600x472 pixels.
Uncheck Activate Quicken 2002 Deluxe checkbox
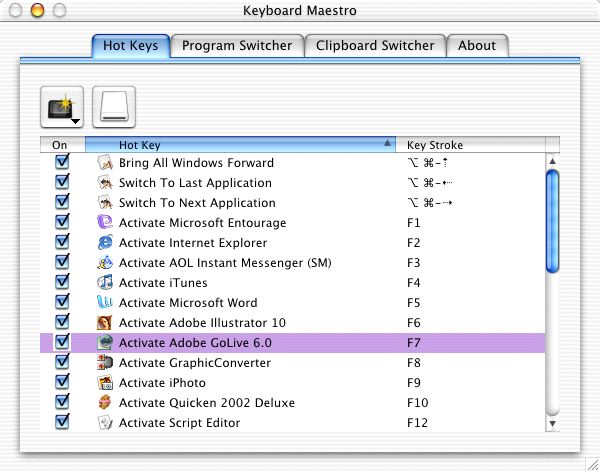tap(62, 402)
